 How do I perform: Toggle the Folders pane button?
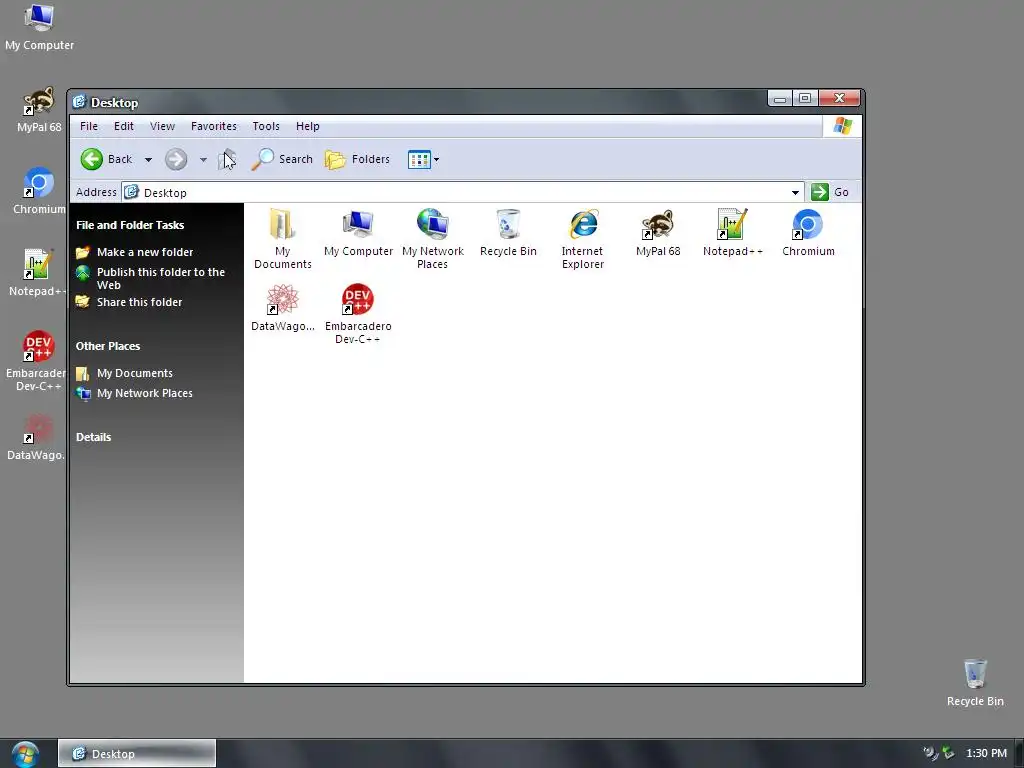point(357,159)
